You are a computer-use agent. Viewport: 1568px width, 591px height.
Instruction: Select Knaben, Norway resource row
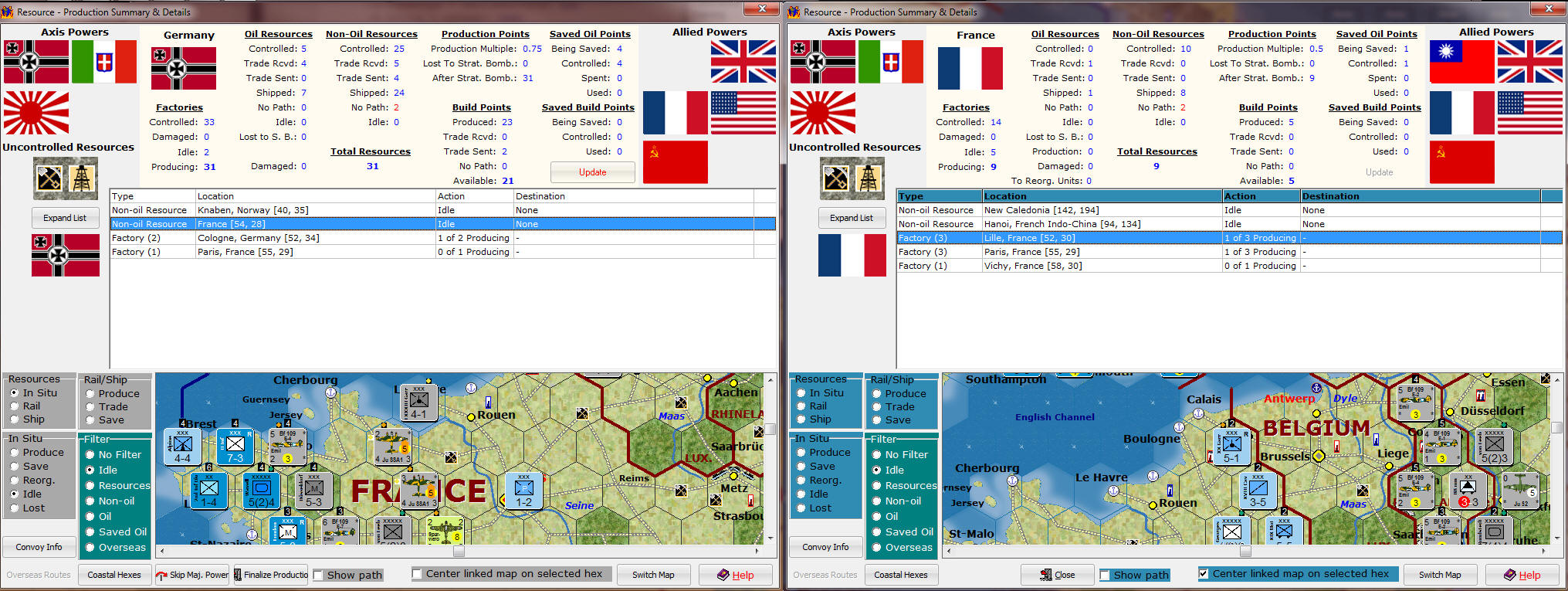pyautogui.click(x=443, y=210)
